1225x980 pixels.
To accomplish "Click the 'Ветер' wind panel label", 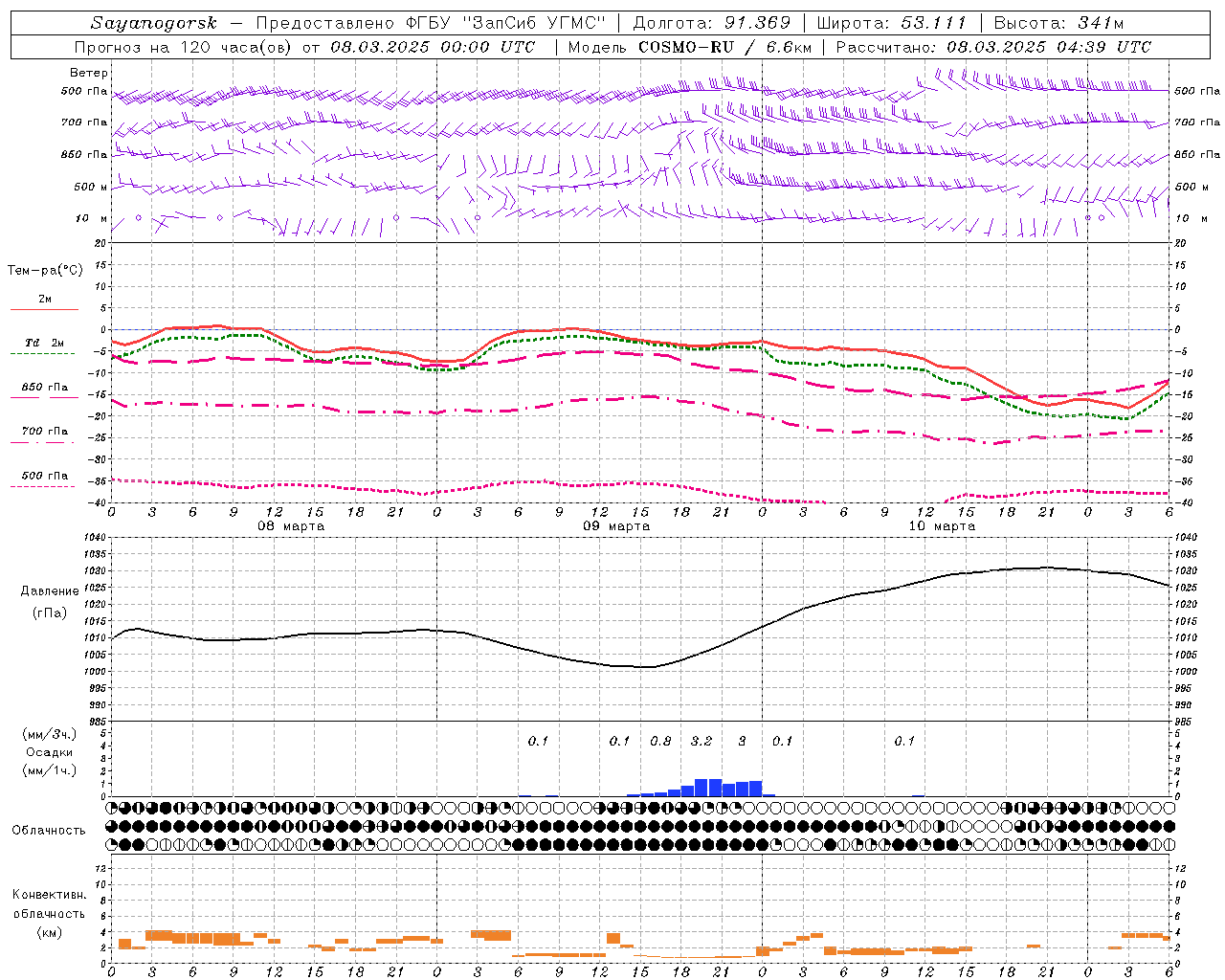I will (89, 73).
